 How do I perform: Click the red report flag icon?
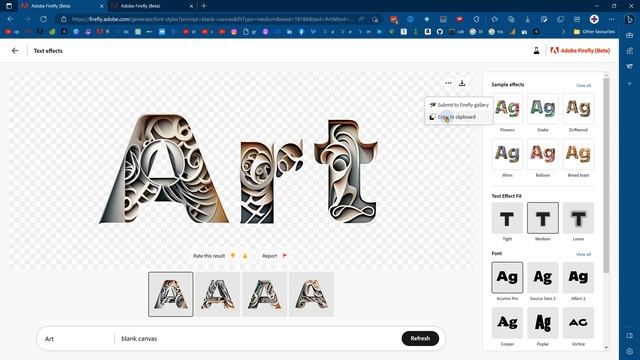[285, 256]
